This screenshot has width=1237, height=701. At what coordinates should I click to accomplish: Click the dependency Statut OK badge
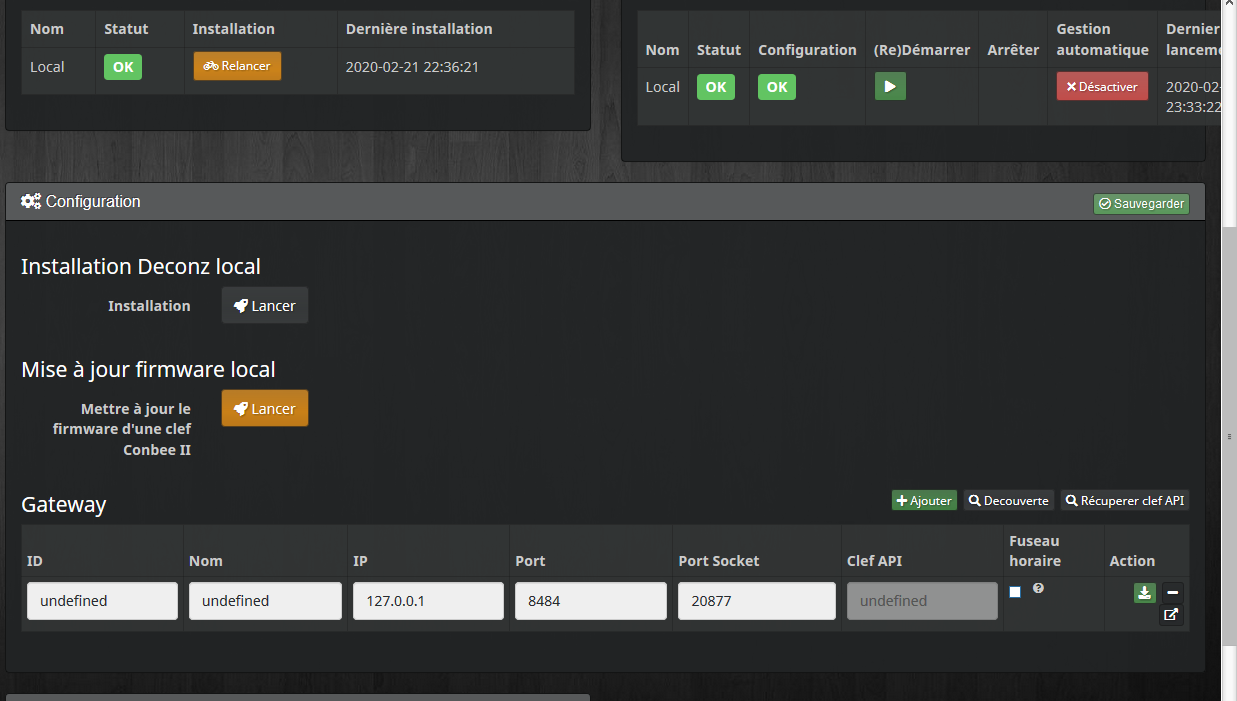point(123,67)
